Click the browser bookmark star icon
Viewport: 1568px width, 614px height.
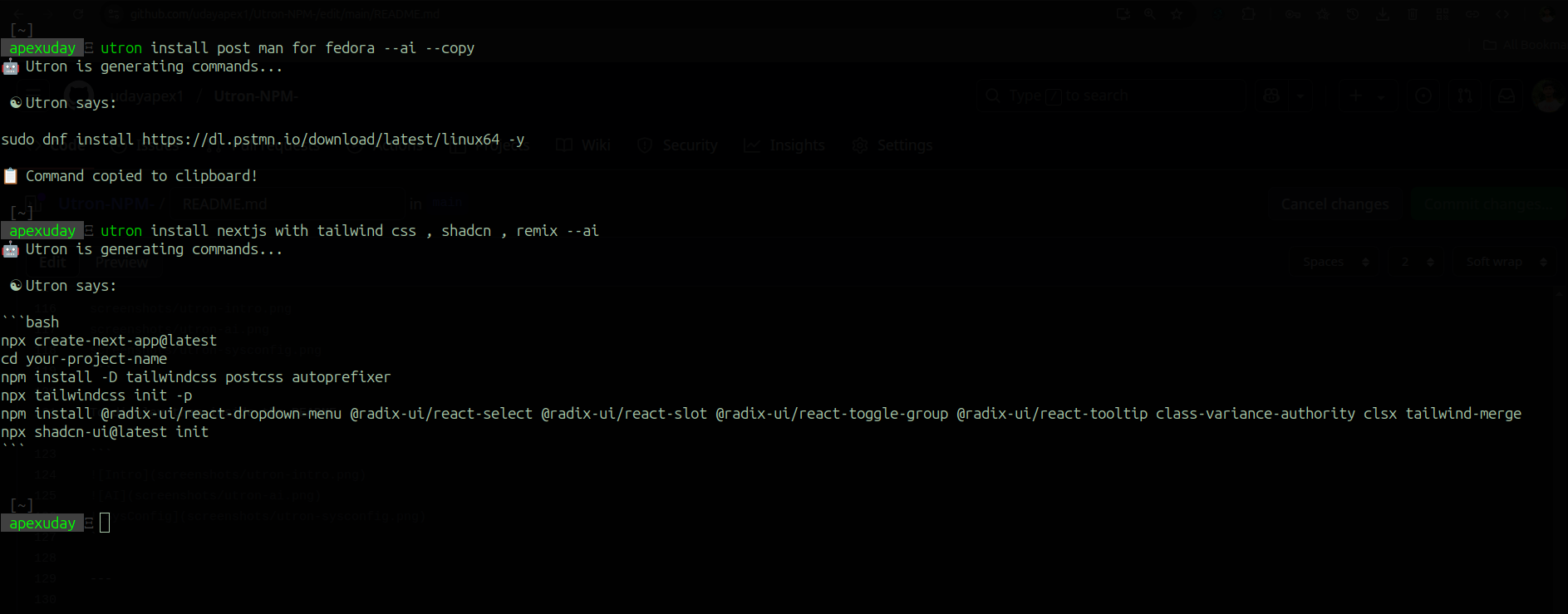[x=1177, y=14]
